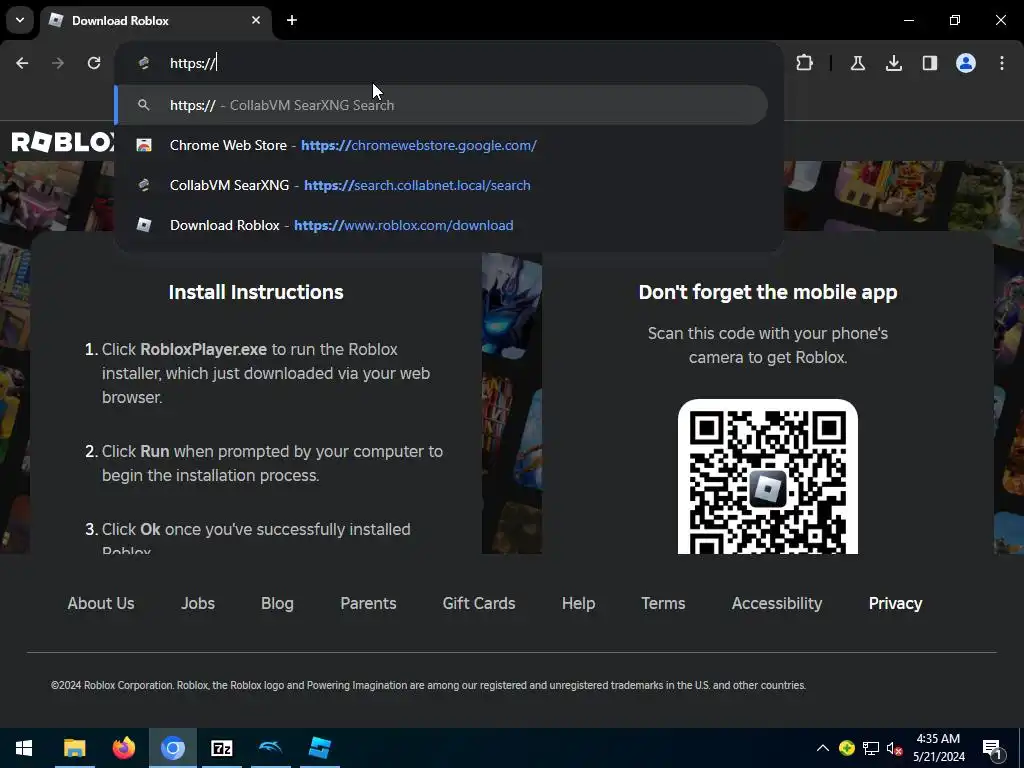Click the forward navigation arrow
Viewport: 1024px width, 768px height.
(58, 63)
